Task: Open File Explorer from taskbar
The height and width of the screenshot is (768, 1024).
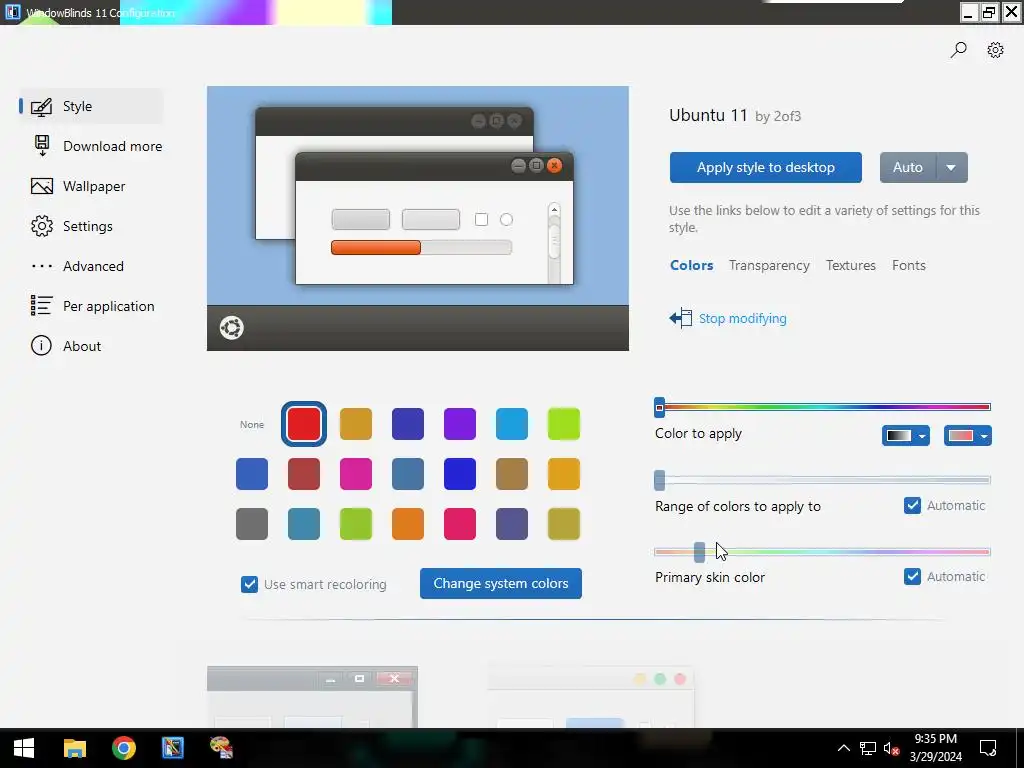Action: pos(74,748)
